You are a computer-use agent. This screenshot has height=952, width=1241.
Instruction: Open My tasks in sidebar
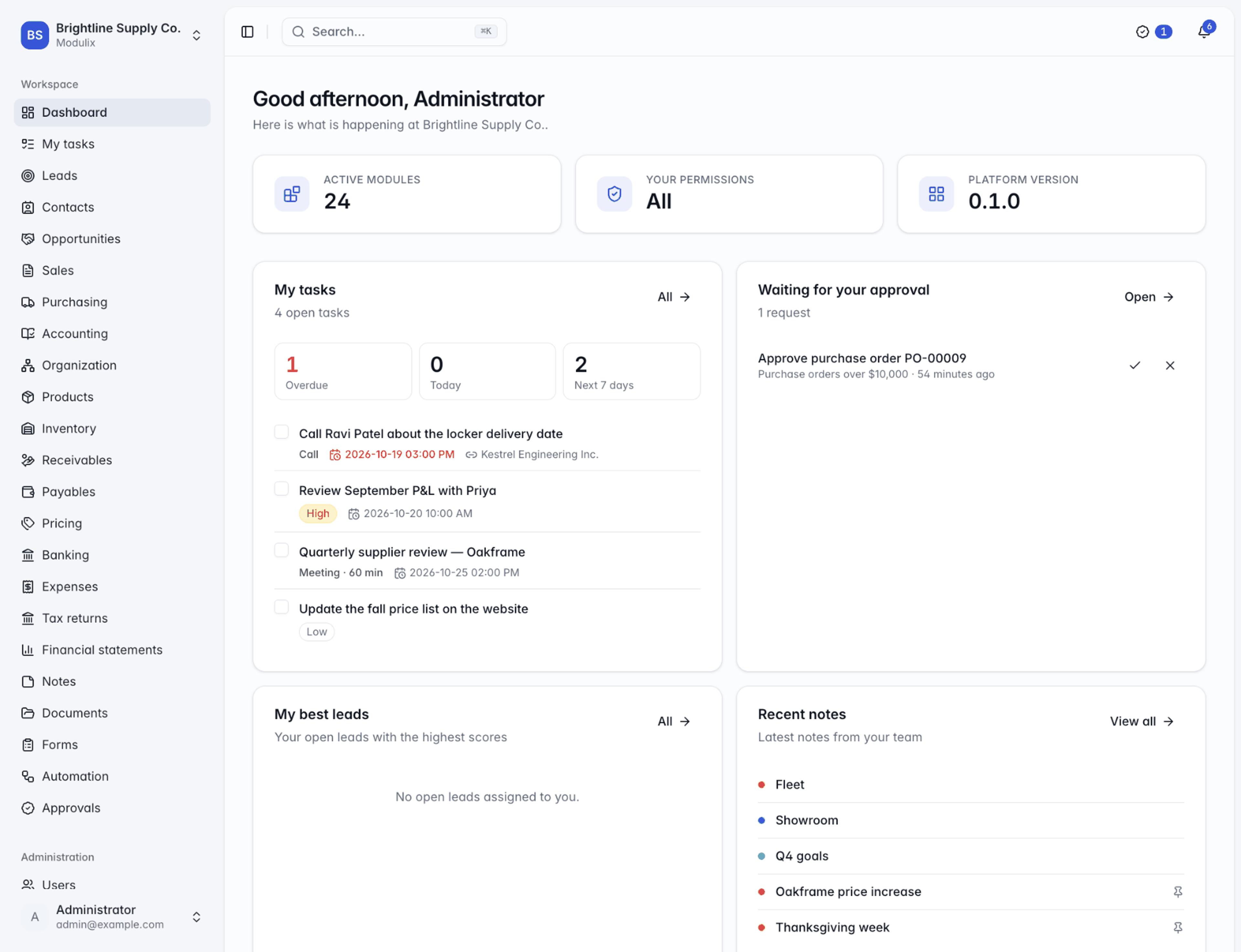point(112,144)
